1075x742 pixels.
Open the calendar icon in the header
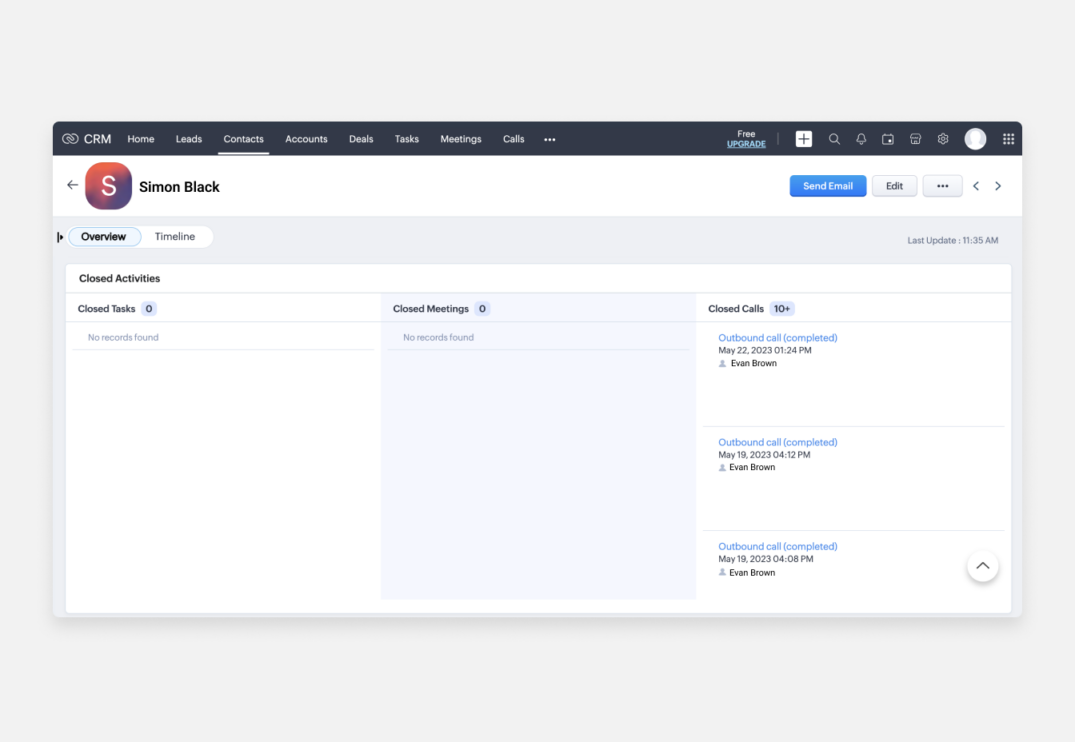(x=888, y=139)
